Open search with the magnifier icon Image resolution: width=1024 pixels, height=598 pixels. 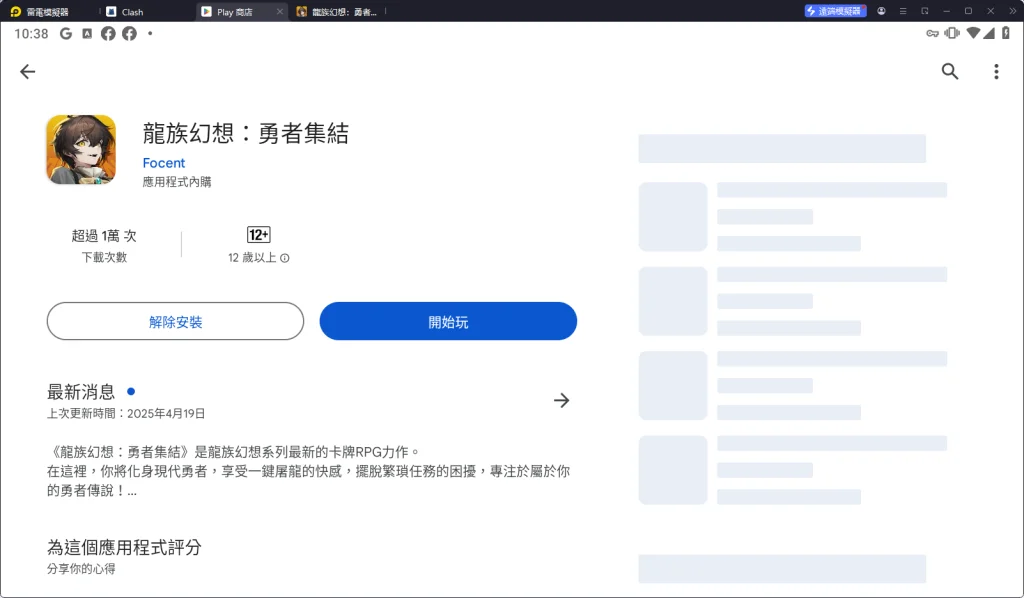point(950,71)
